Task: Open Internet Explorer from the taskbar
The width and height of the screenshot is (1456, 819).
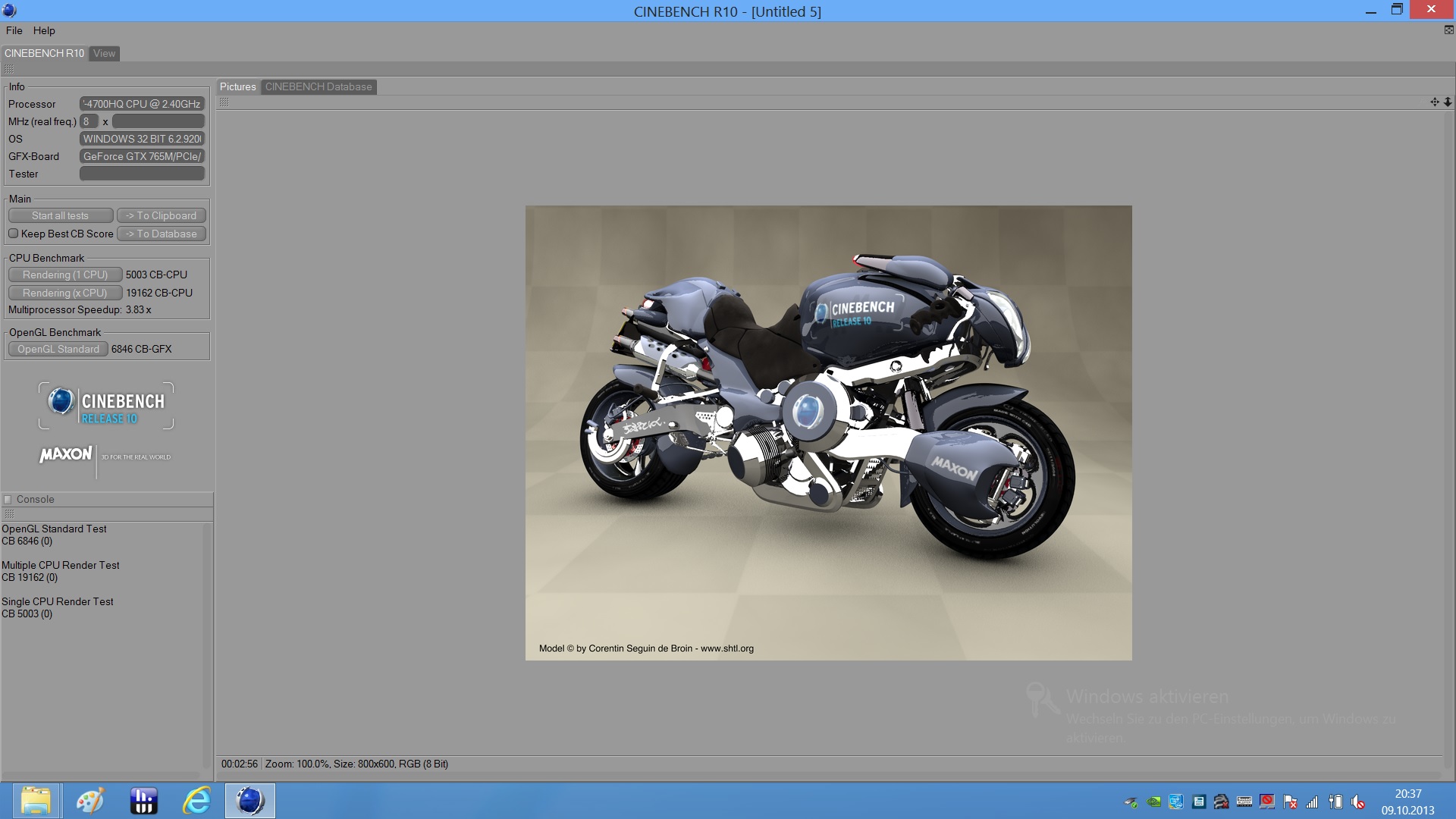Action: pyautogui.click(x=196, y=801)
